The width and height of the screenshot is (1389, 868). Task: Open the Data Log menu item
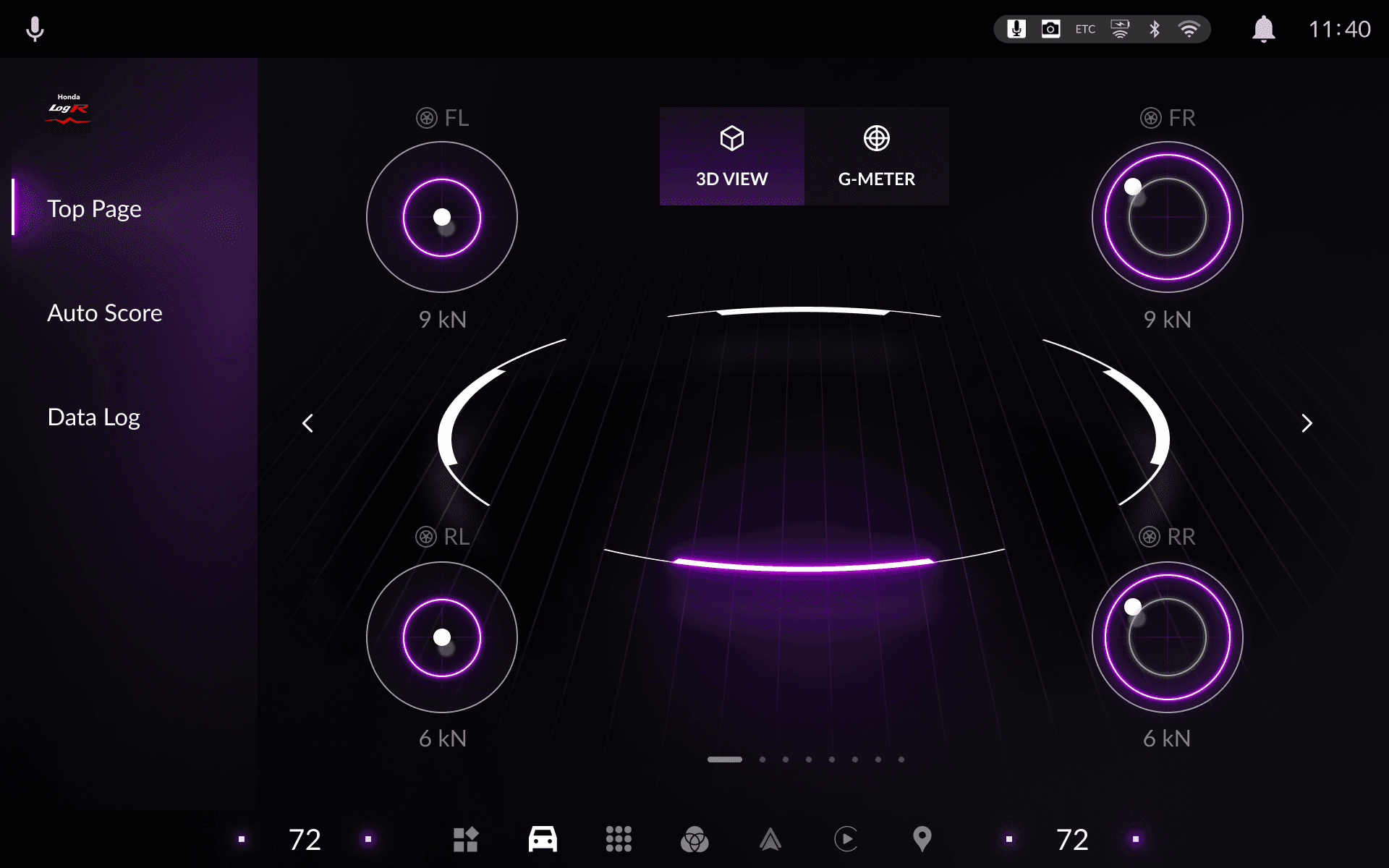(93, 417)
